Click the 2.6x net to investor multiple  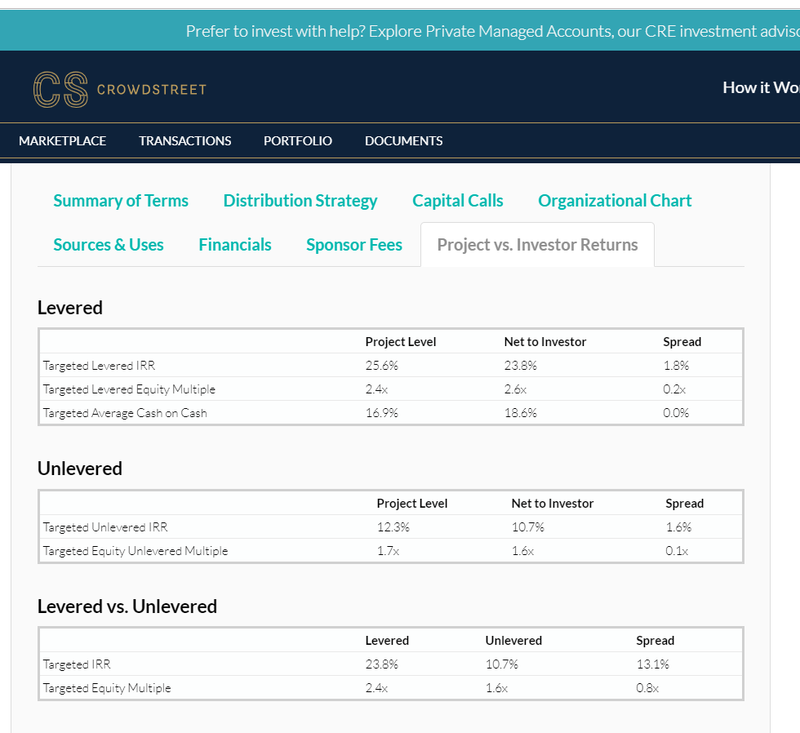tap(515, 389)
